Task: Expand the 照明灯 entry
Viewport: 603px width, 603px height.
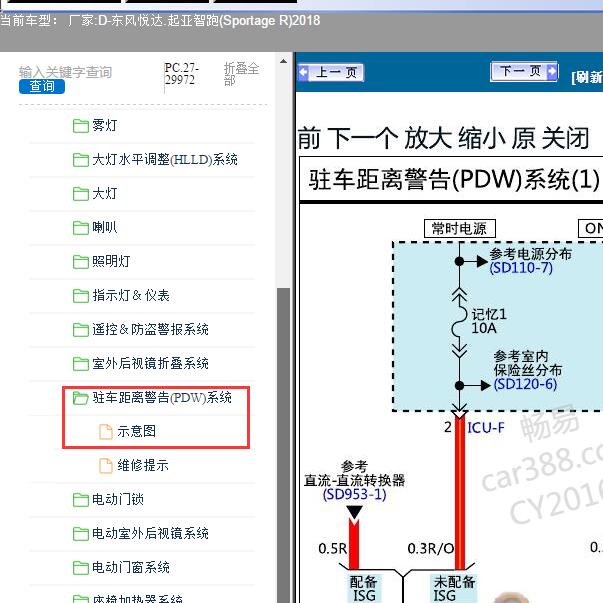Action: coord(111,261)
